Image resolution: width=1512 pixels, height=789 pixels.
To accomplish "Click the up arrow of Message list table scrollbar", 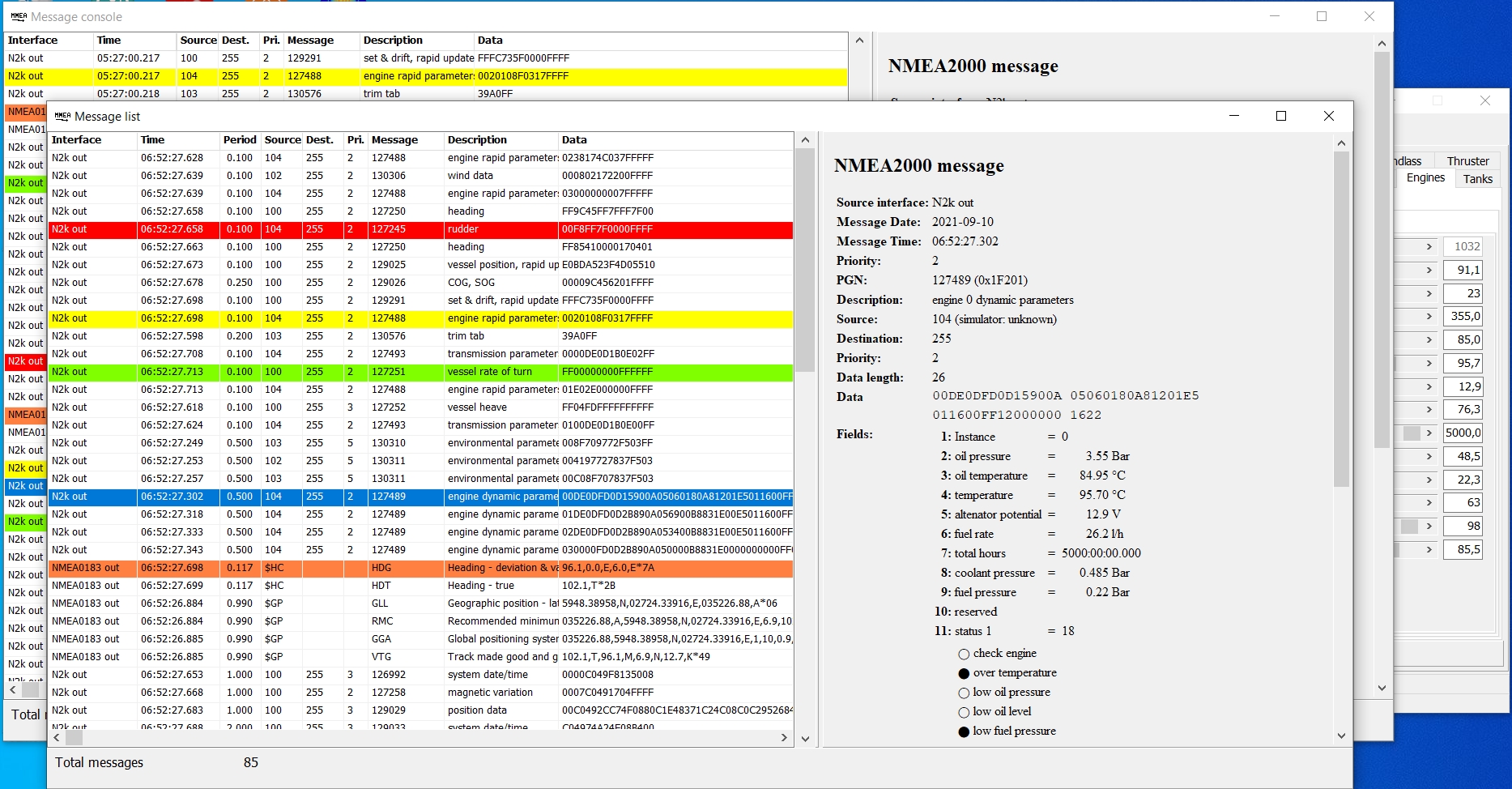I will pos(805,140).
